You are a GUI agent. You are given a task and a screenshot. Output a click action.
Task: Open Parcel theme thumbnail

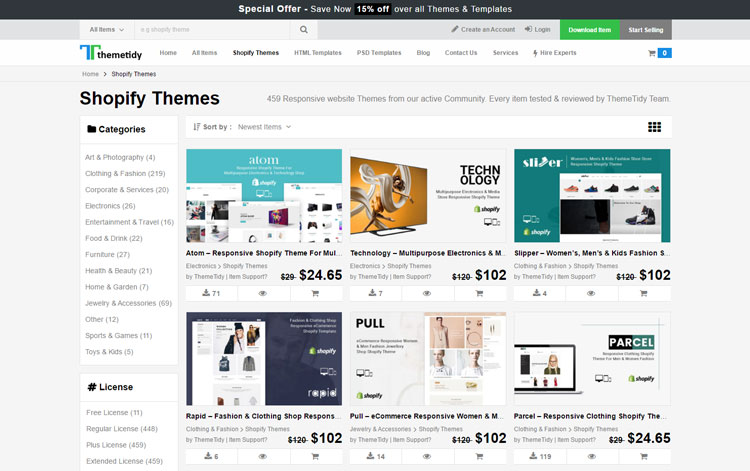tap(592, 359)
